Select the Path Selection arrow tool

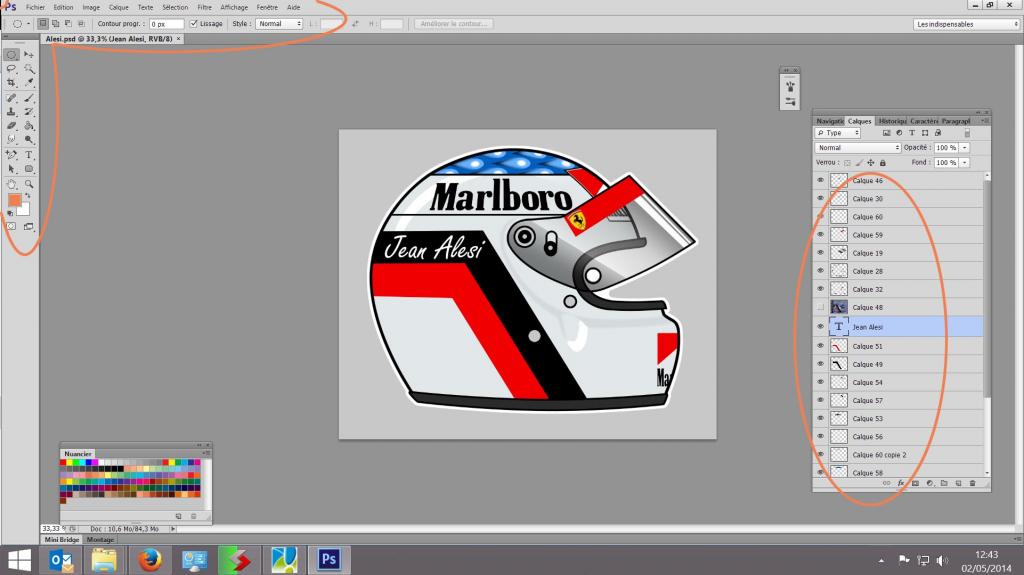(11, 169)
